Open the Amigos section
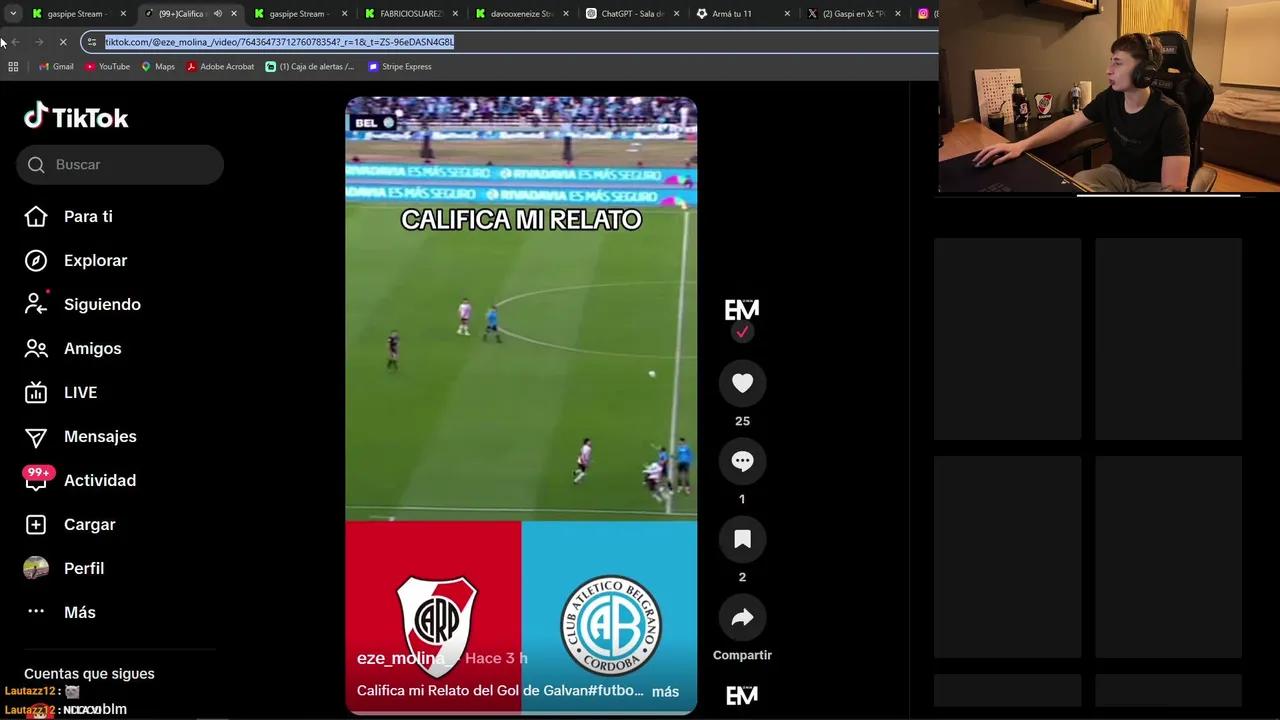 tap(92, 348)
